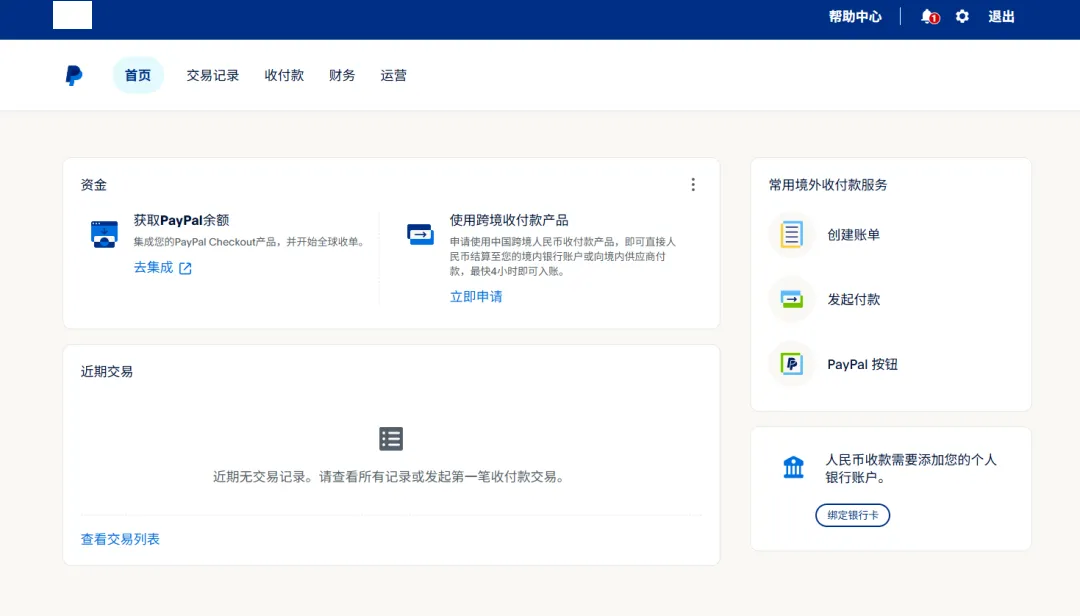Click 查看交易列表 link
The width and height of the screenshot is (1080, 616).
(x=120, y=539)
